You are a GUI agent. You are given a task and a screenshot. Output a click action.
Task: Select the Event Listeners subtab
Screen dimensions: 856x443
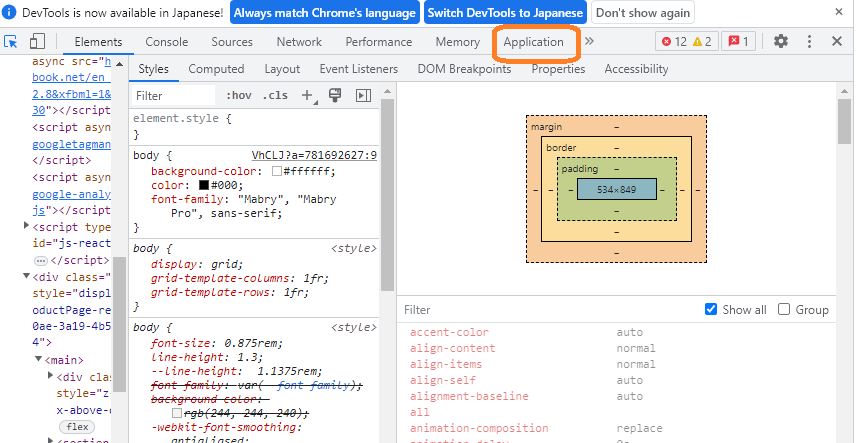(359, 69)
